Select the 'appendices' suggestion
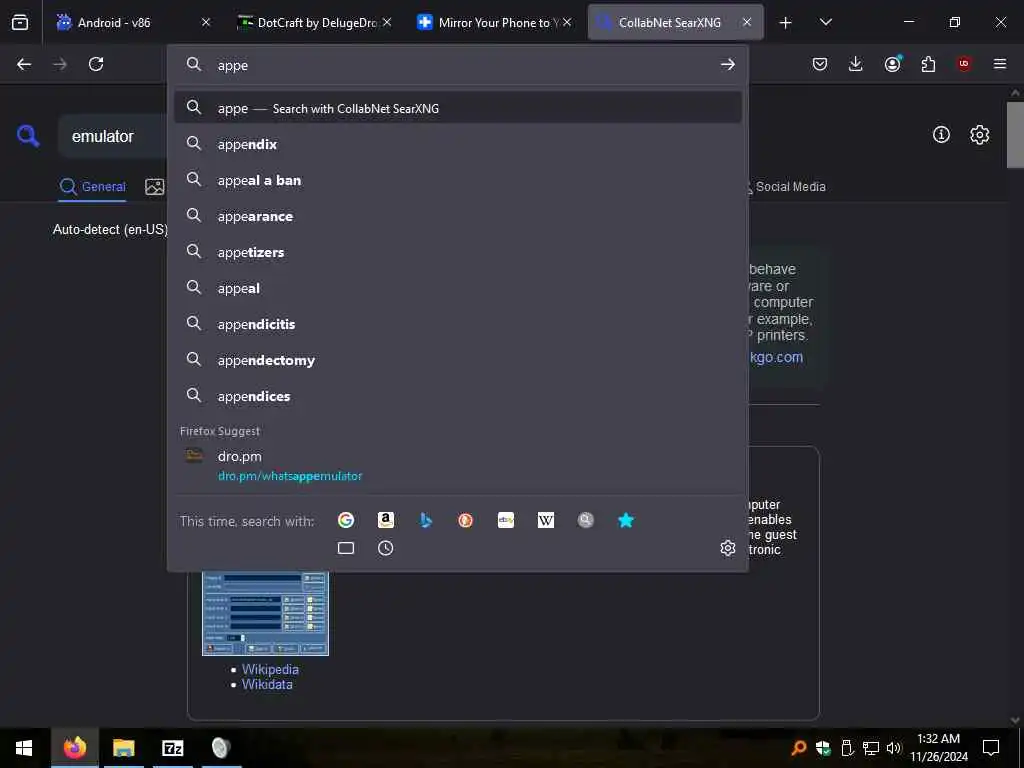The height and width of the screenshot is (768, 1024). click(x=458, y=395)
